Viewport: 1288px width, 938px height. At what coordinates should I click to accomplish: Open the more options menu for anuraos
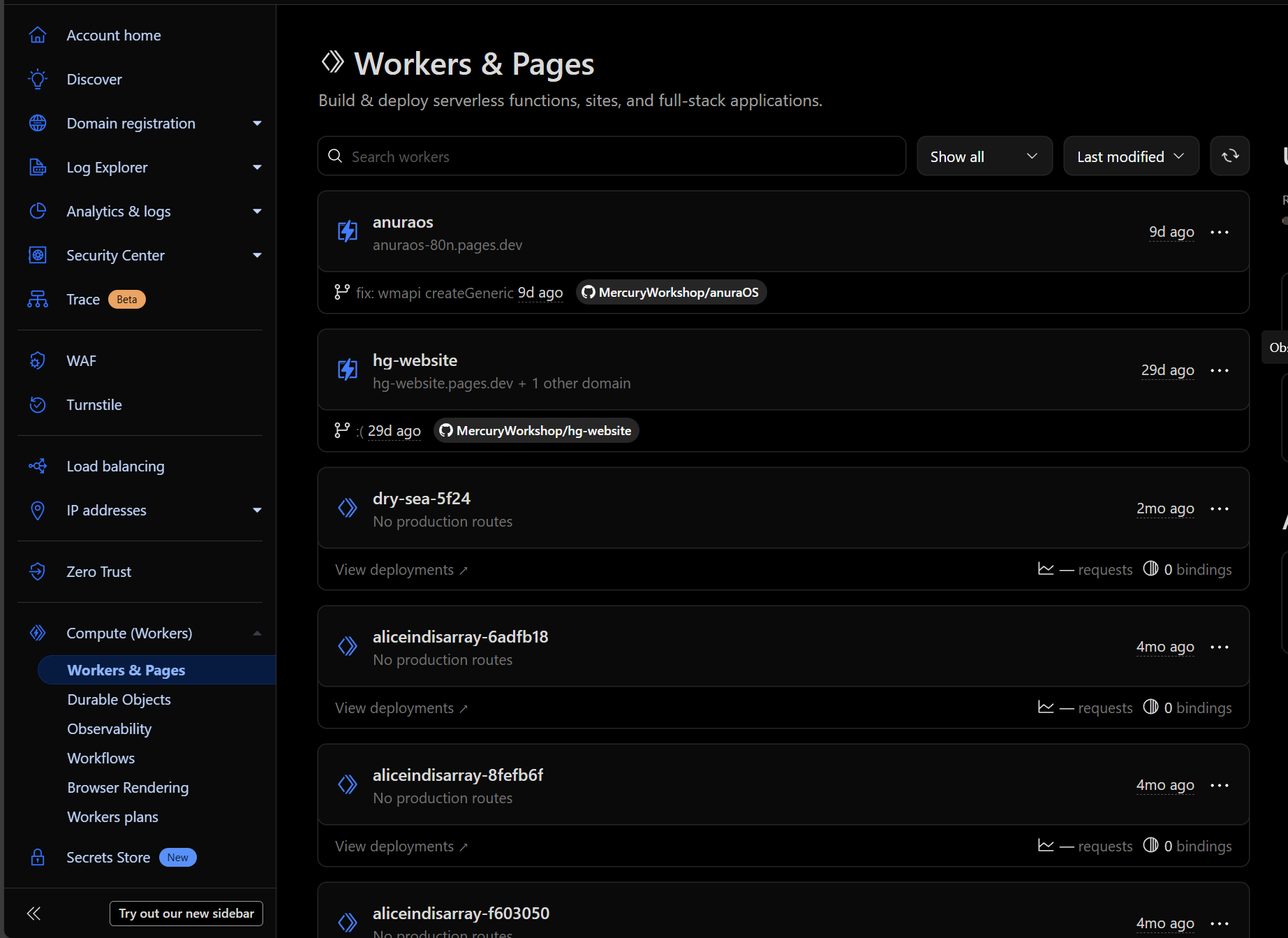(x=1220, y=232)
